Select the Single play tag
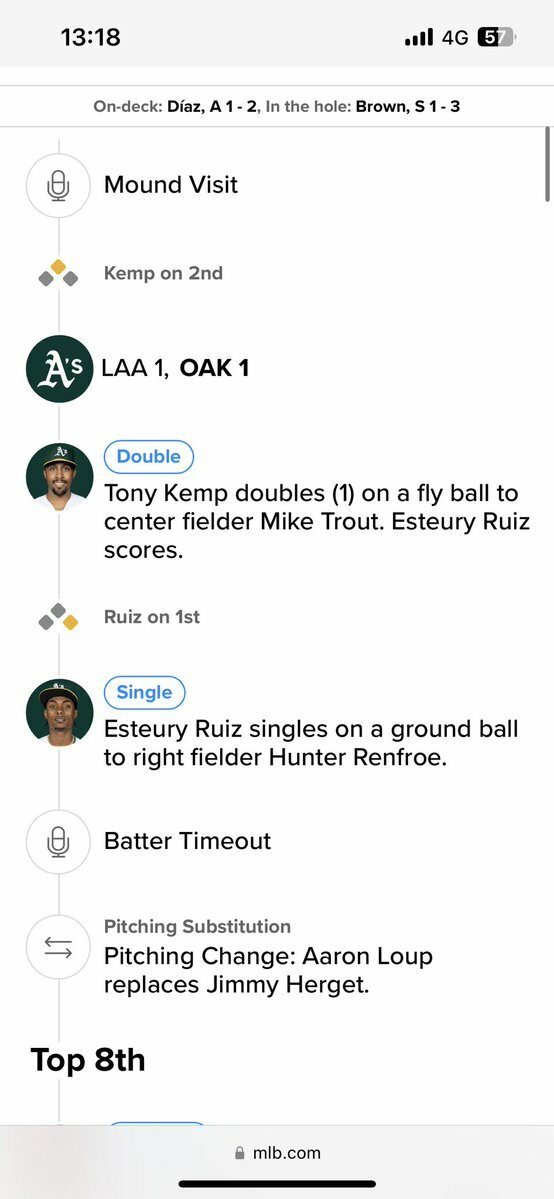554x1199 pixels. [145, 692]
